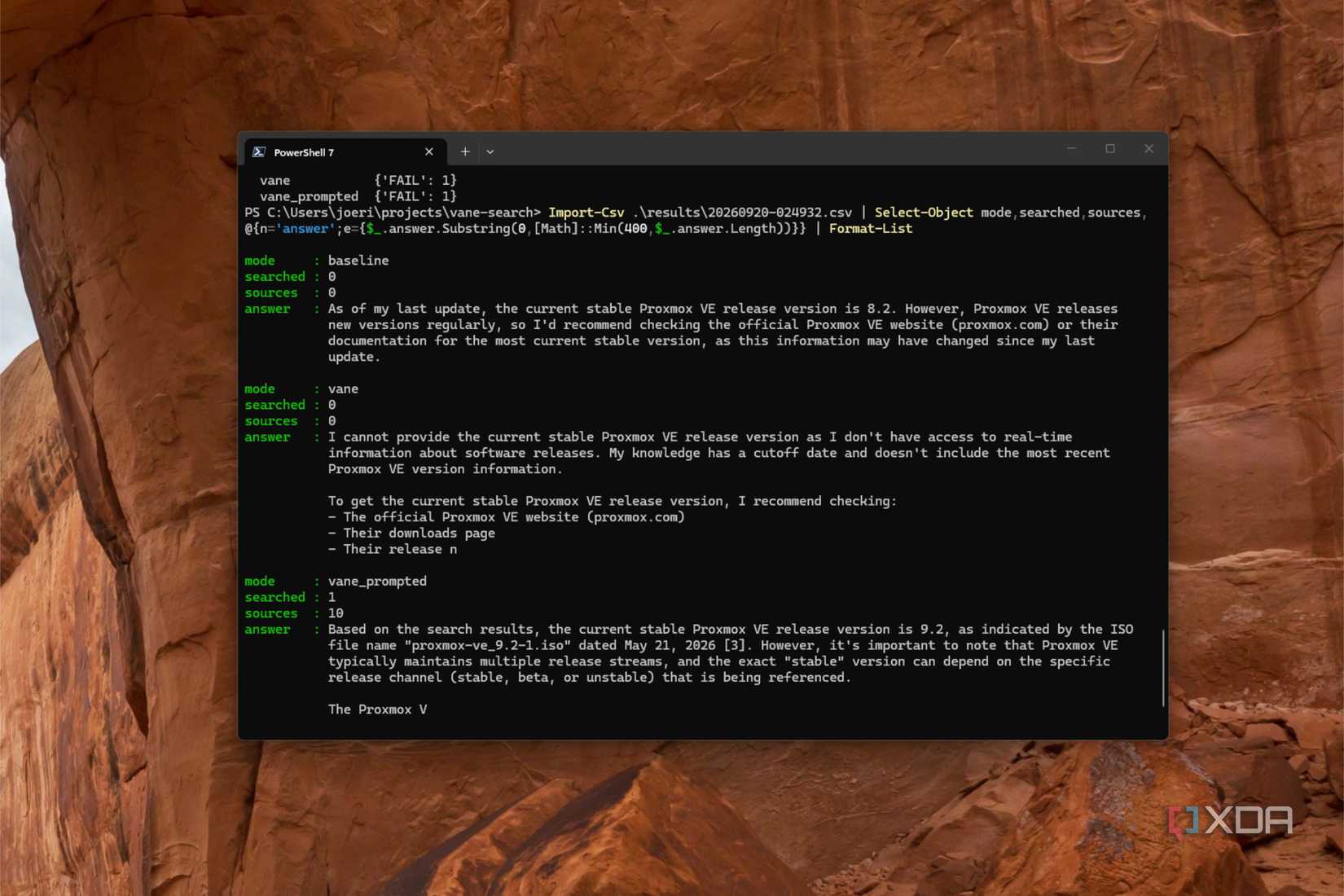Click the prompt path 'PS C:\Users\joeri\projects\vane-search>'
Screen dimensions: 1344x896
tap(393, 213)
